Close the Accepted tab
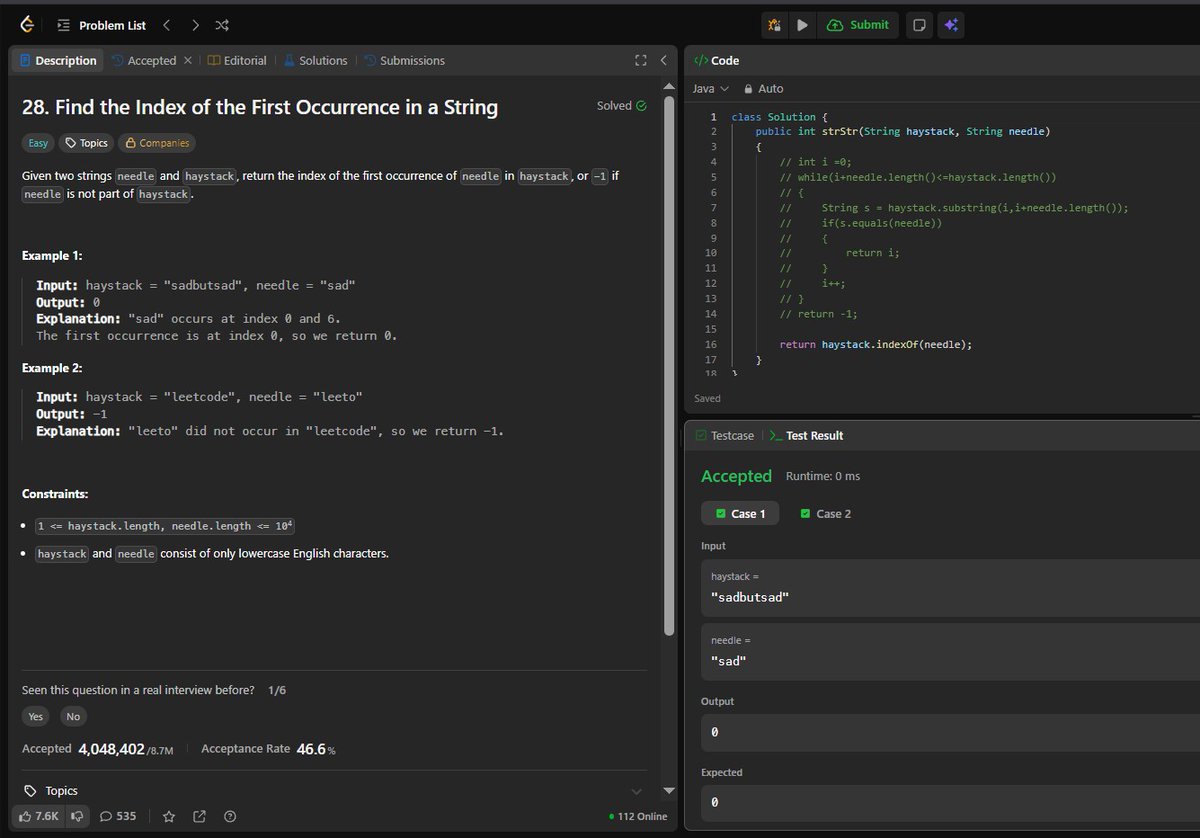This screenshot has width=1200, height=838. [187, 60]
